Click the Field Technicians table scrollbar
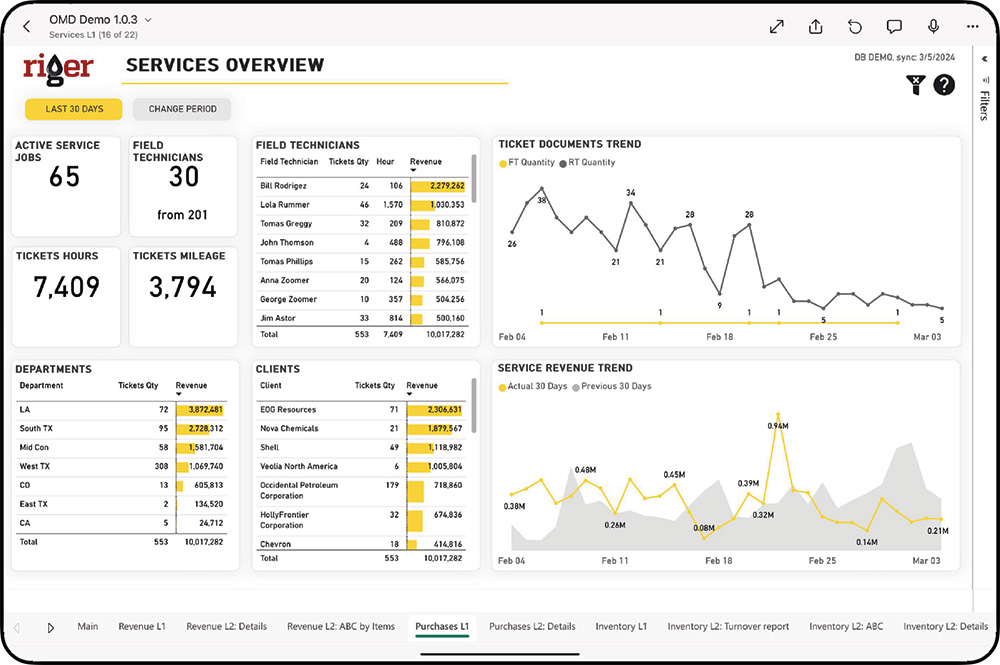Image resolution: width=1000 pixels, height=665 pixels. (474, 180)
